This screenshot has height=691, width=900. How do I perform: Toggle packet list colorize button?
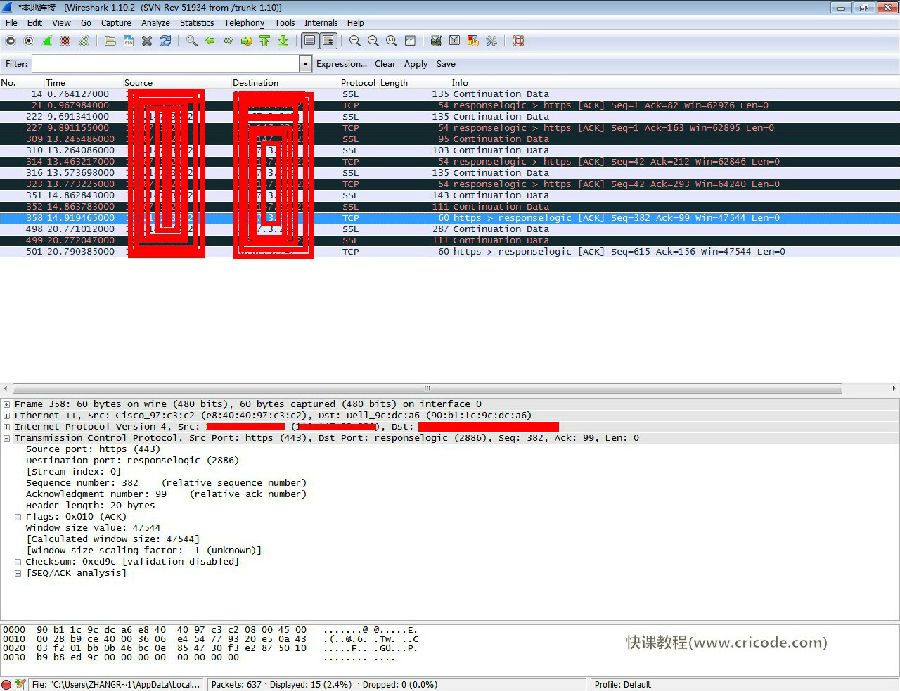[x=309, y=41]
